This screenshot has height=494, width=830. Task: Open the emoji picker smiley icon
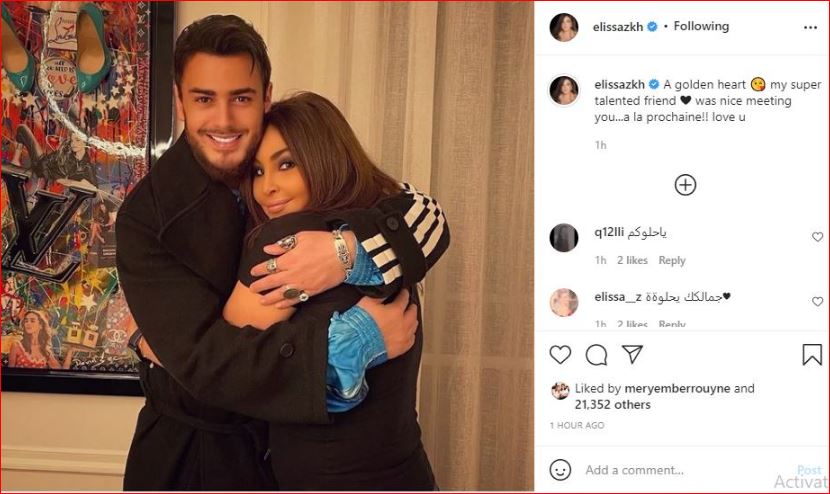point(560,470)
